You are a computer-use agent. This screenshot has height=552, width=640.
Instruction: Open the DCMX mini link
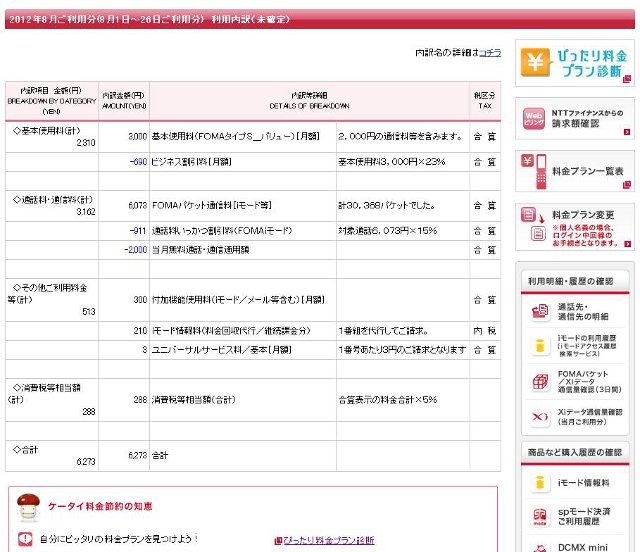pyautogui.click(x=582, y=547)
